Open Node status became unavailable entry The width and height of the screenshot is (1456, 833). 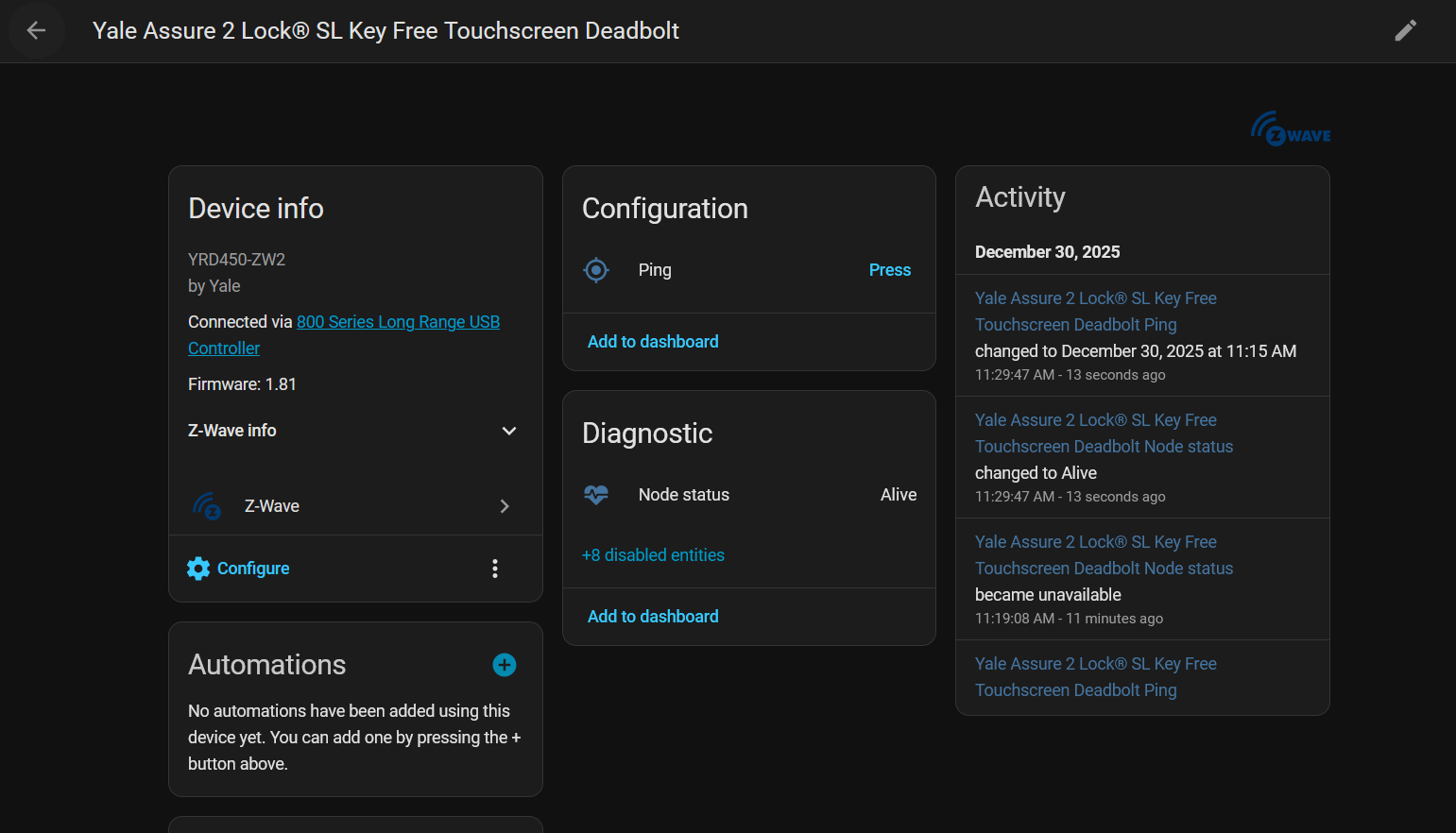point(1103,555)
